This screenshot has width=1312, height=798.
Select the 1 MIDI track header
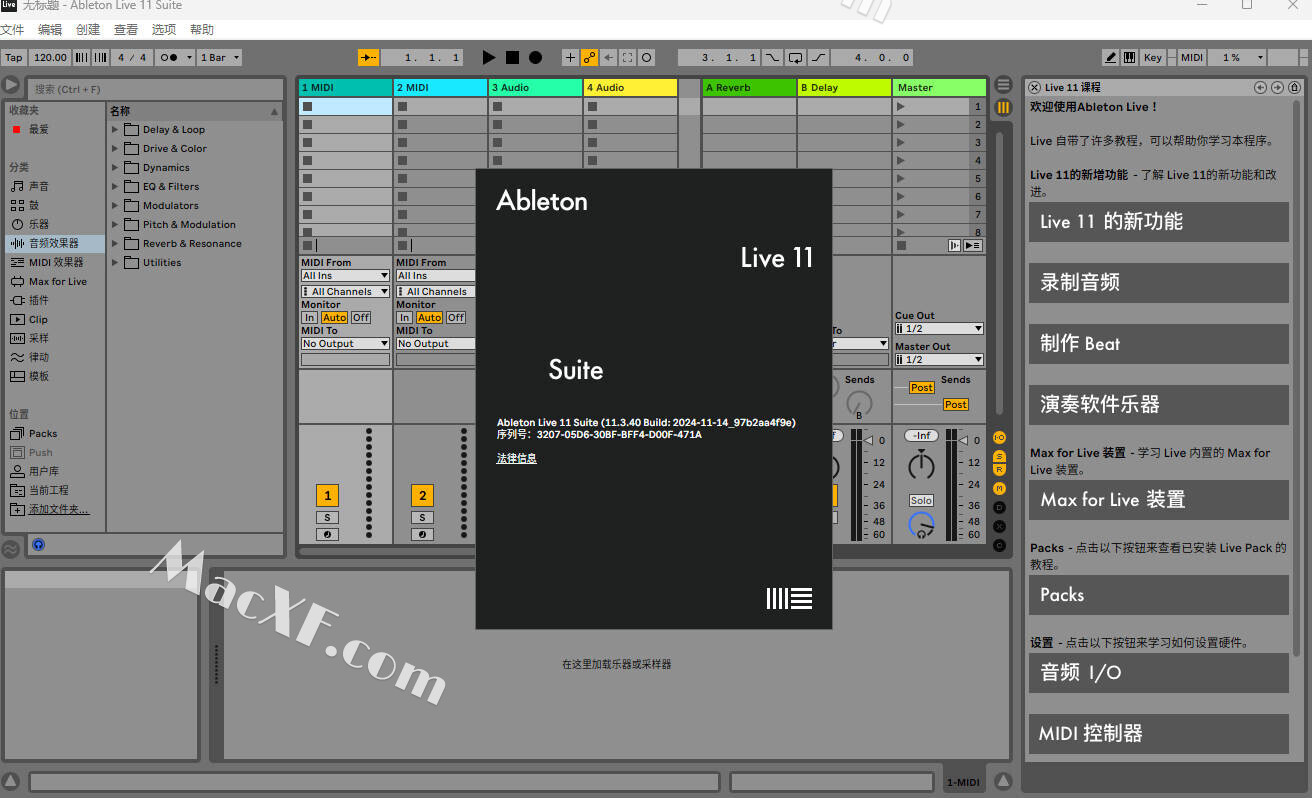[345, 87]
